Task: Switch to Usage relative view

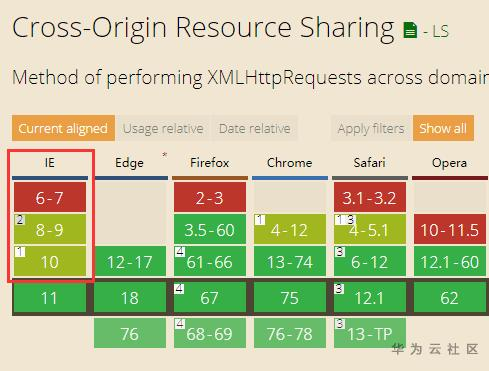Action: tap(163, 128)
